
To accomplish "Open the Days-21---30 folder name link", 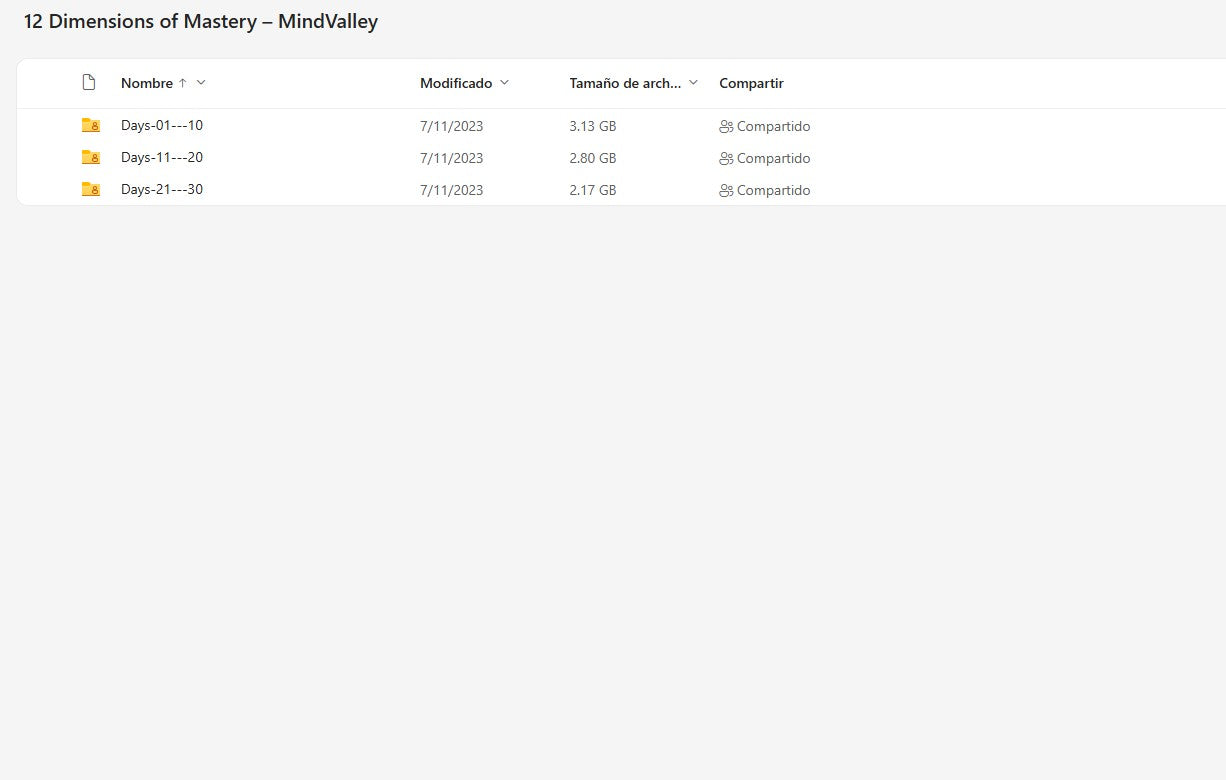I will point(162,190).
